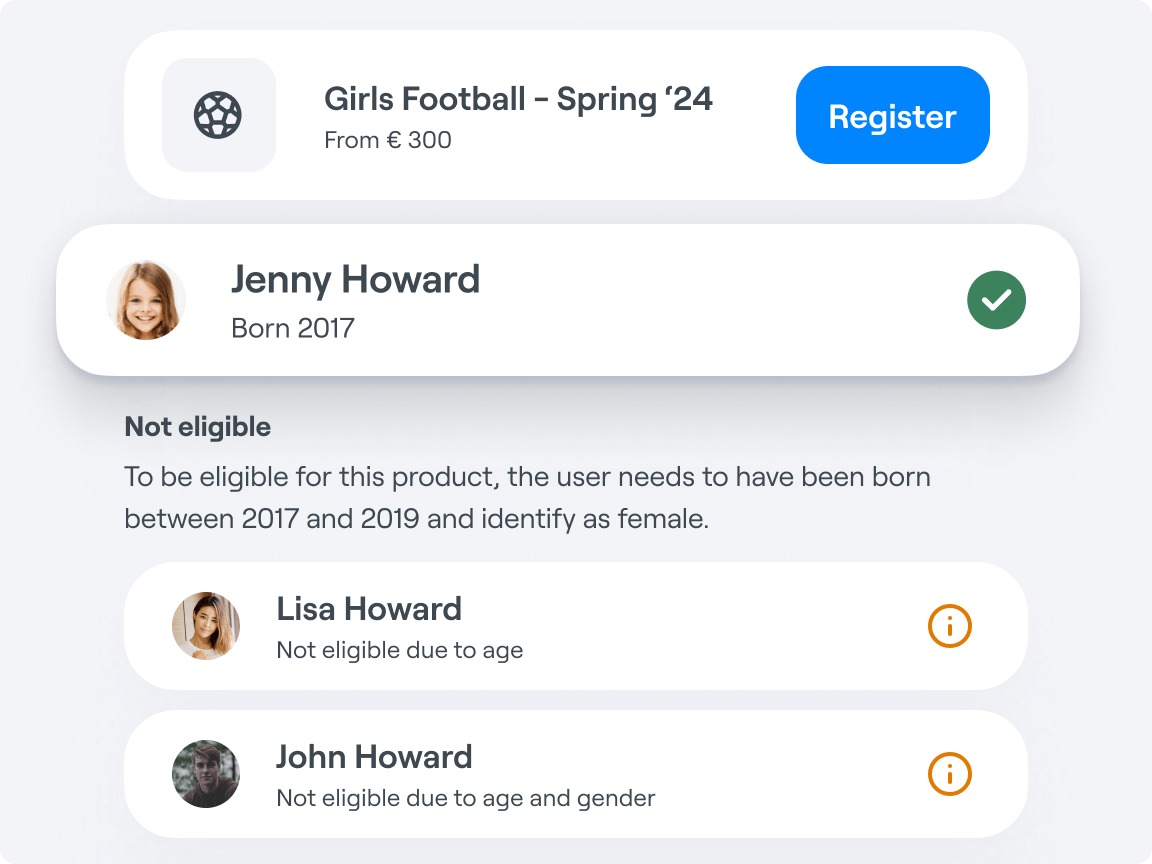Open info icon for Lisa Howard

click(x=949, y=626)
